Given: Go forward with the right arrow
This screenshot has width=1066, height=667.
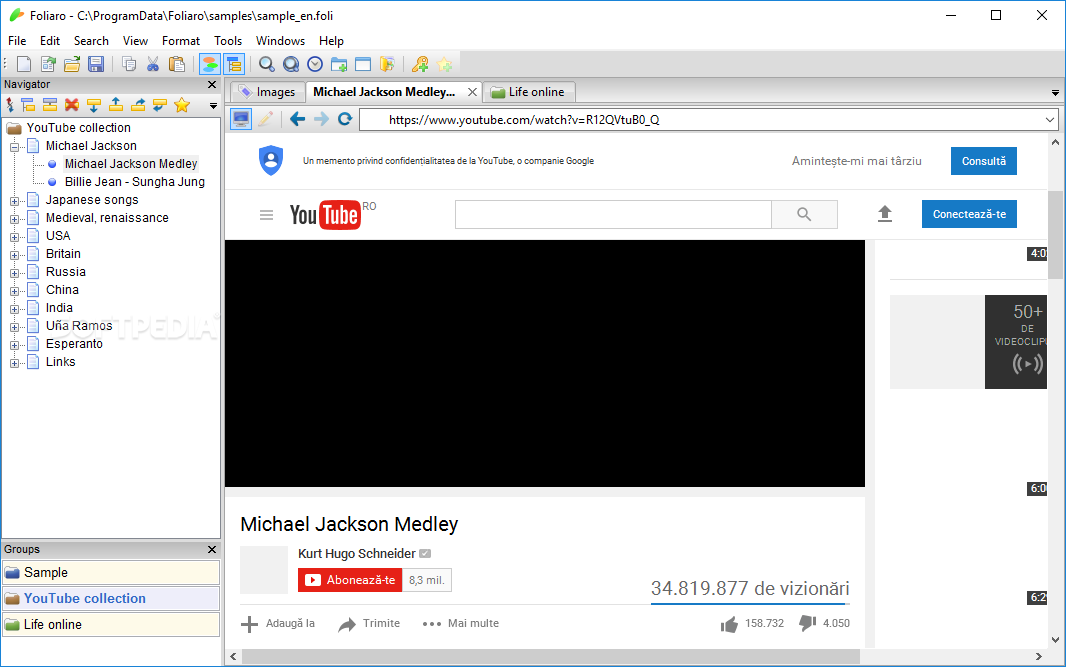Looking at the screenshot, I should tap(321, 119).
